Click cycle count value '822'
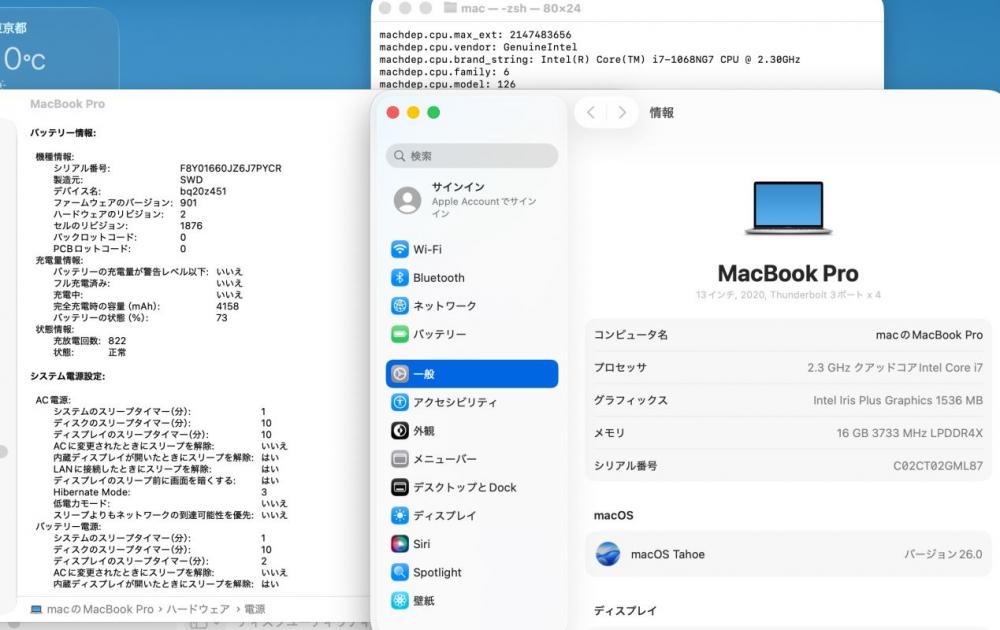The image size is (1000, 630). click(x=117, y=341)
